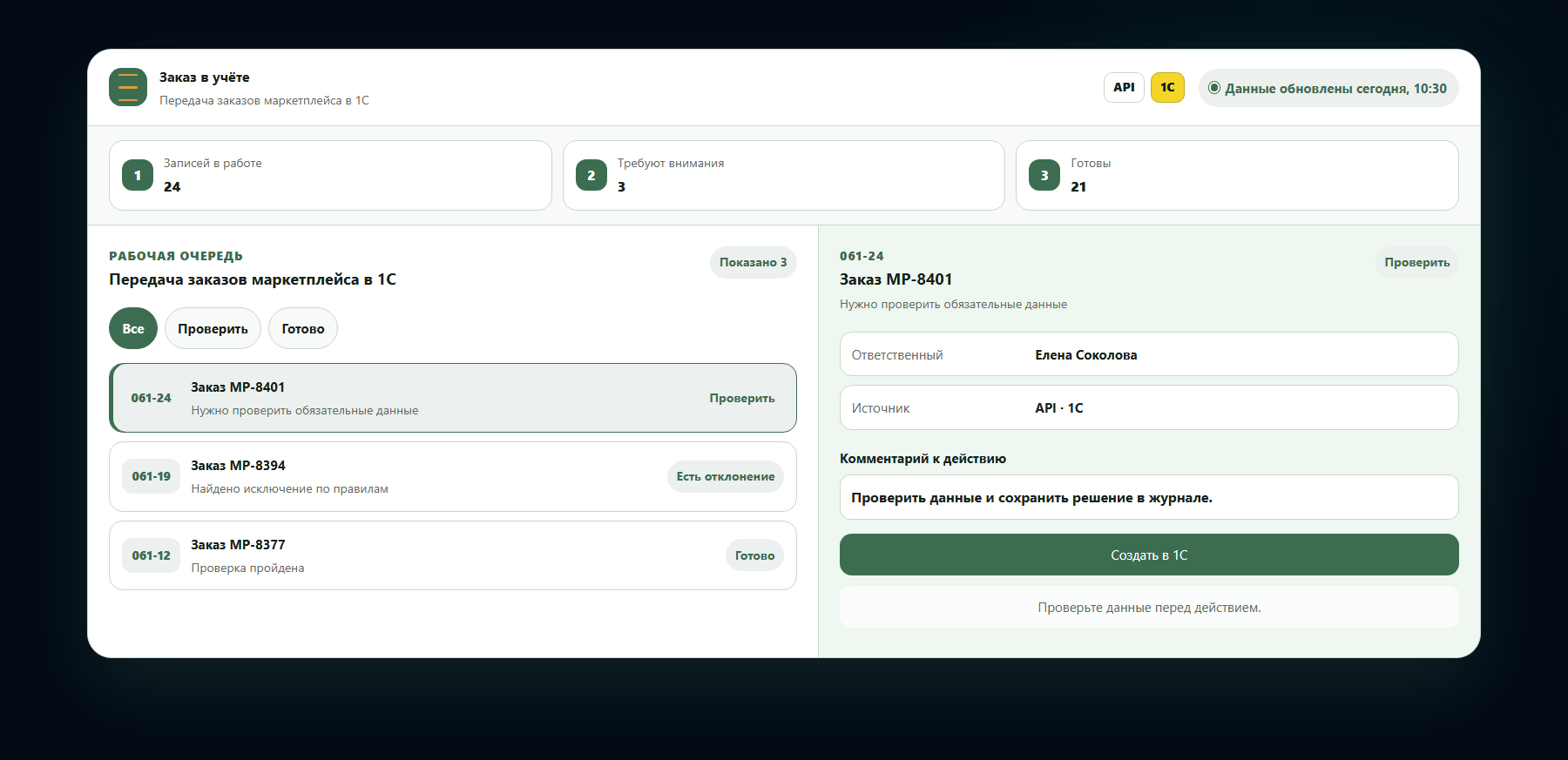The image size is (1568, 760).
Task: Select the 'Проверить' filter tab
Action: [213, 328]
